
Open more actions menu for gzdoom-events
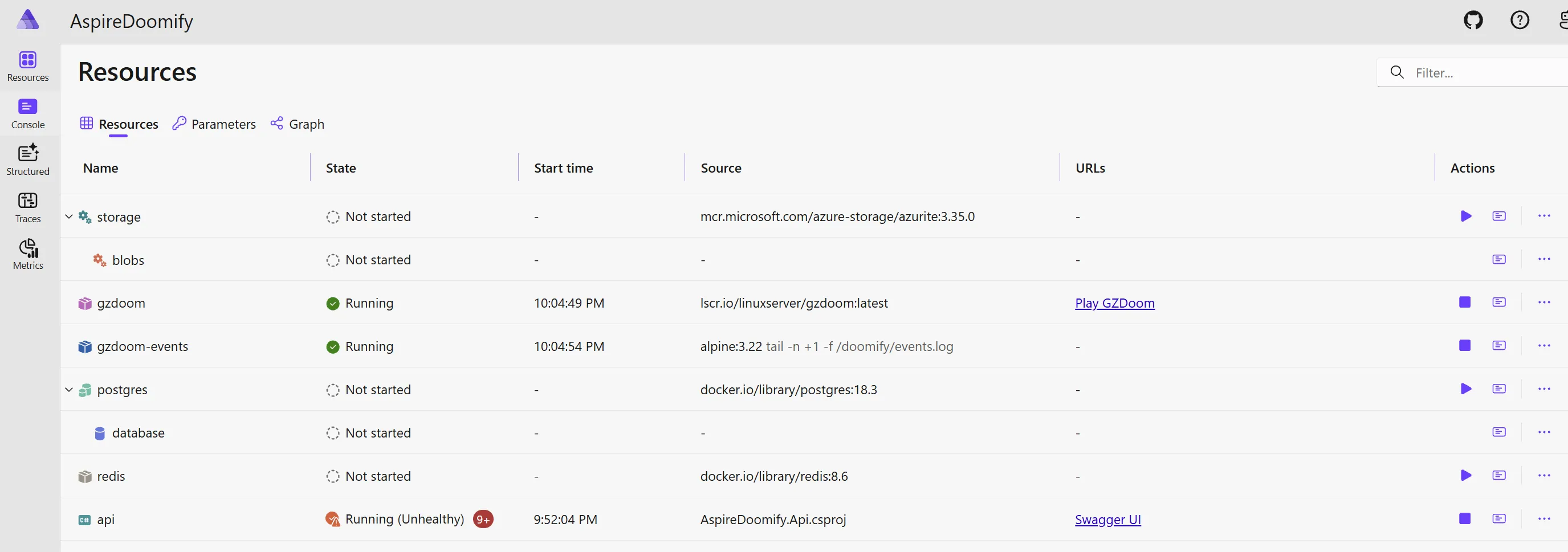(1544, 346)
